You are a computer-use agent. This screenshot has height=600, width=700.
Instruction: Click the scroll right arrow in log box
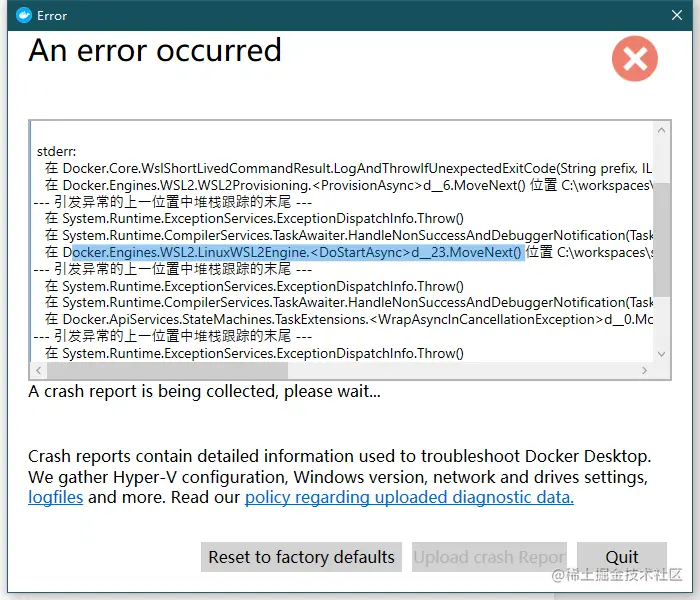644,370
